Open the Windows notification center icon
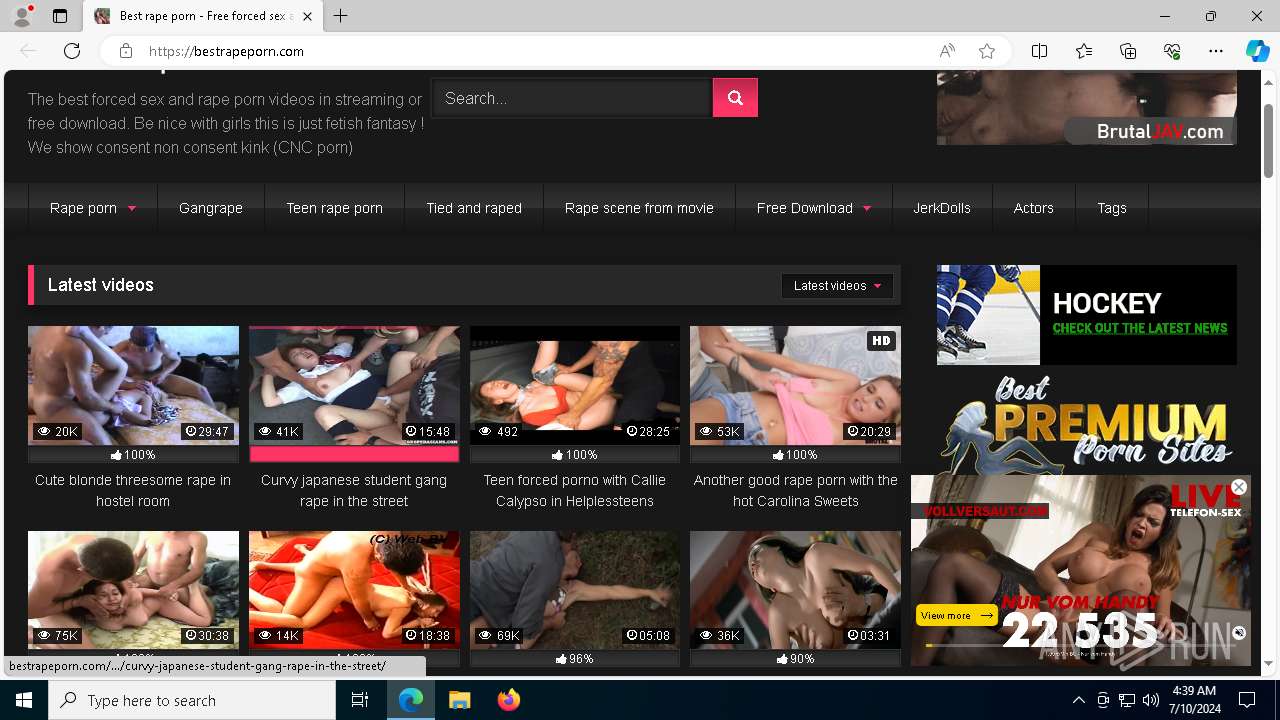Image resolution: width=1280 pixels, height=720 pixels. point(1247,700)
